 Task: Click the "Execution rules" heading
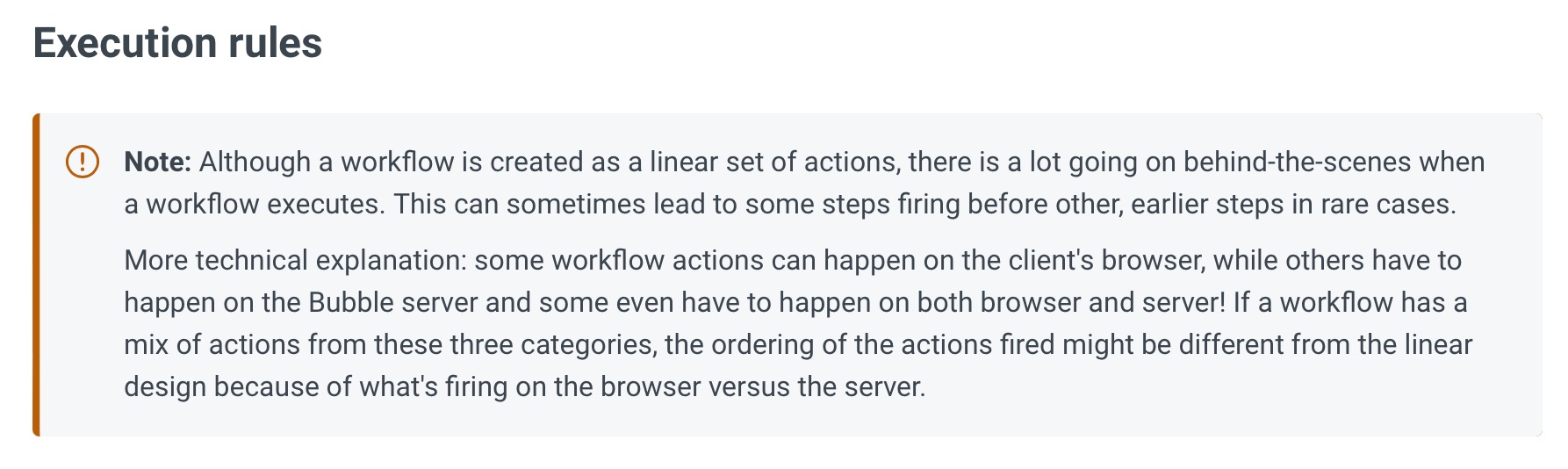coord(177,43)
